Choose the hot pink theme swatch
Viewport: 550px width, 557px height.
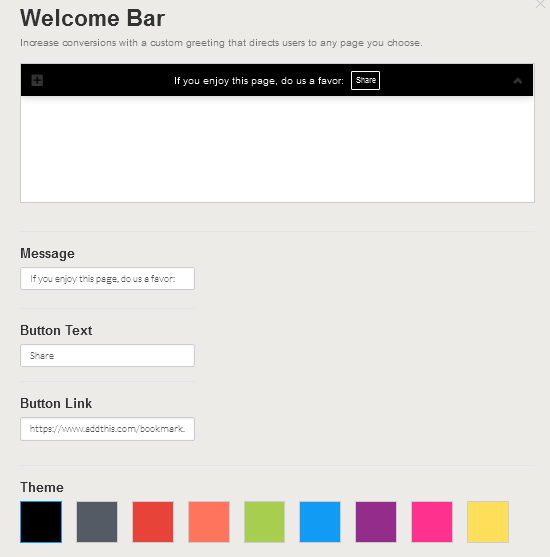pyautogui.click(x=432, y=522)
